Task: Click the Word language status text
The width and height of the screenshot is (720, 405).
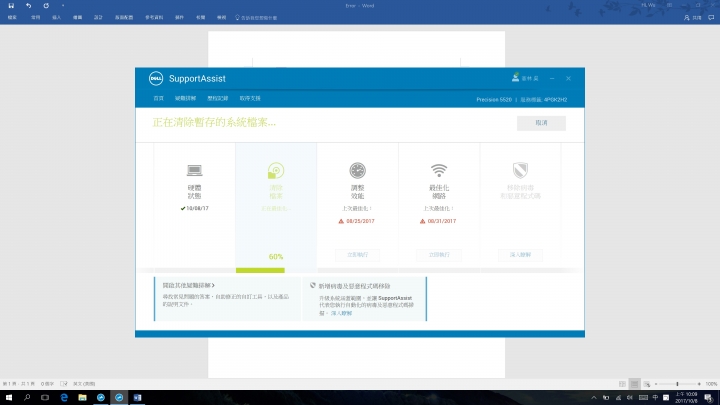Action: pyautogui.click(x=84, y=384)
